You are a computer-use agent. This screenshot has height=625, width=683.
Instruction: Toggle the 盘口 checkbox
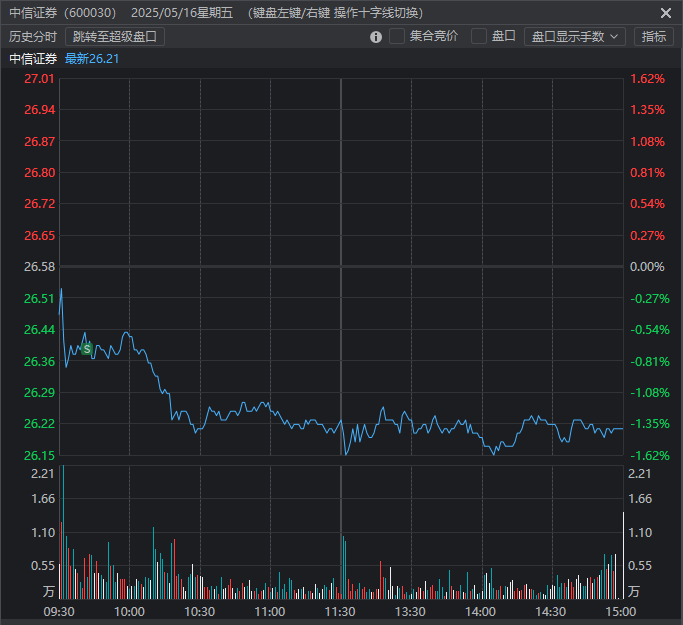tap(479, 36)
